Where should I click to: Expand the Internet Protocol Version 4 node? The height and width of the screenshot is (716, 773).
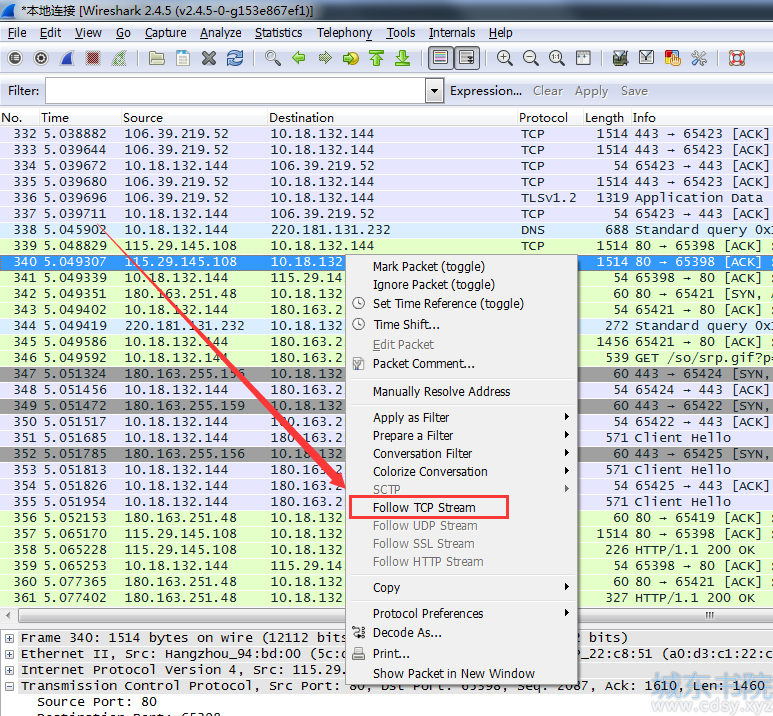[x=9, y=670]
